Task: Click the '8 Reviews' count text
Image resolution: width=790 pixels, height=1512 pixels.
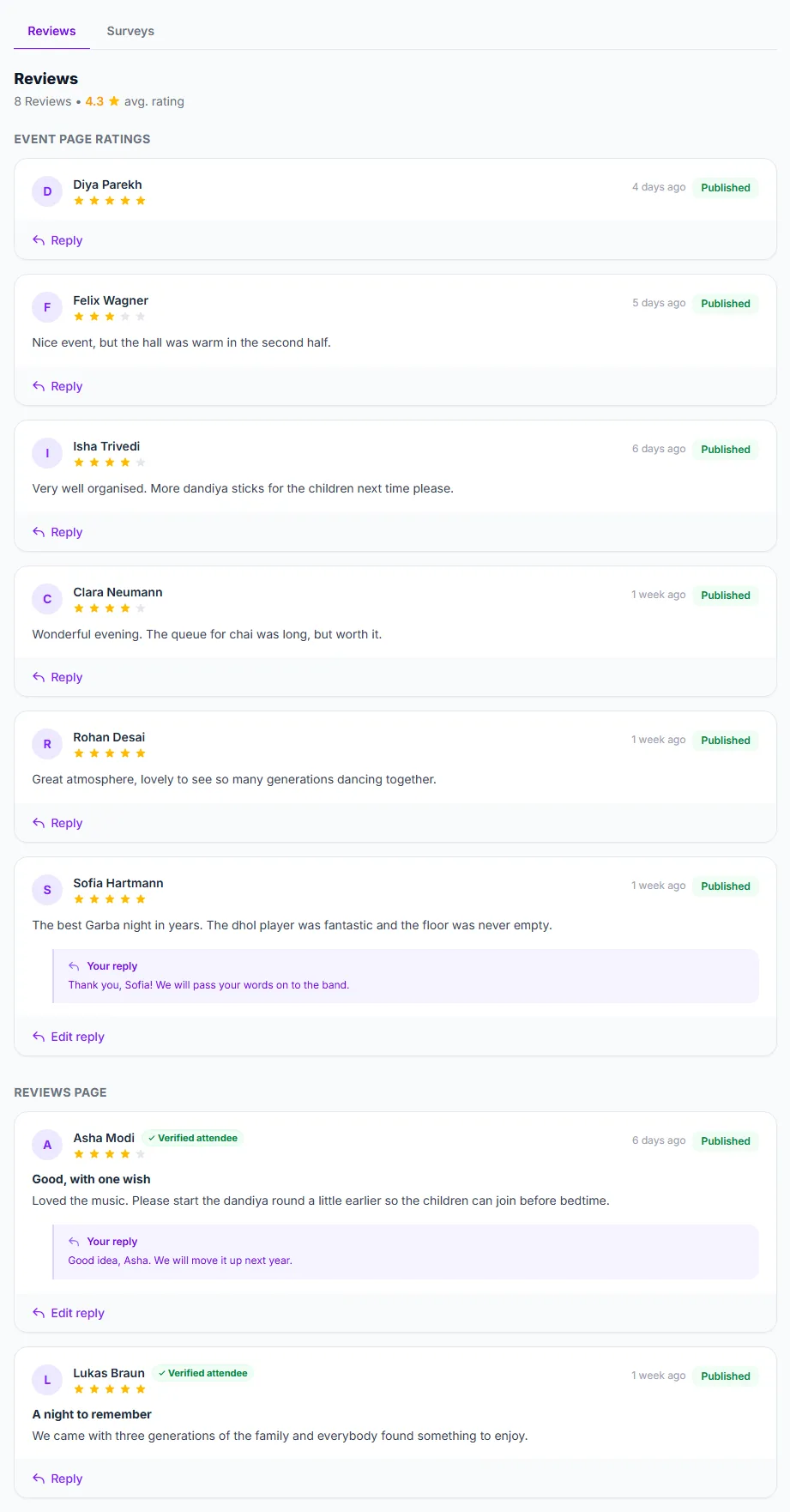Action: click(x=43, y=101)
